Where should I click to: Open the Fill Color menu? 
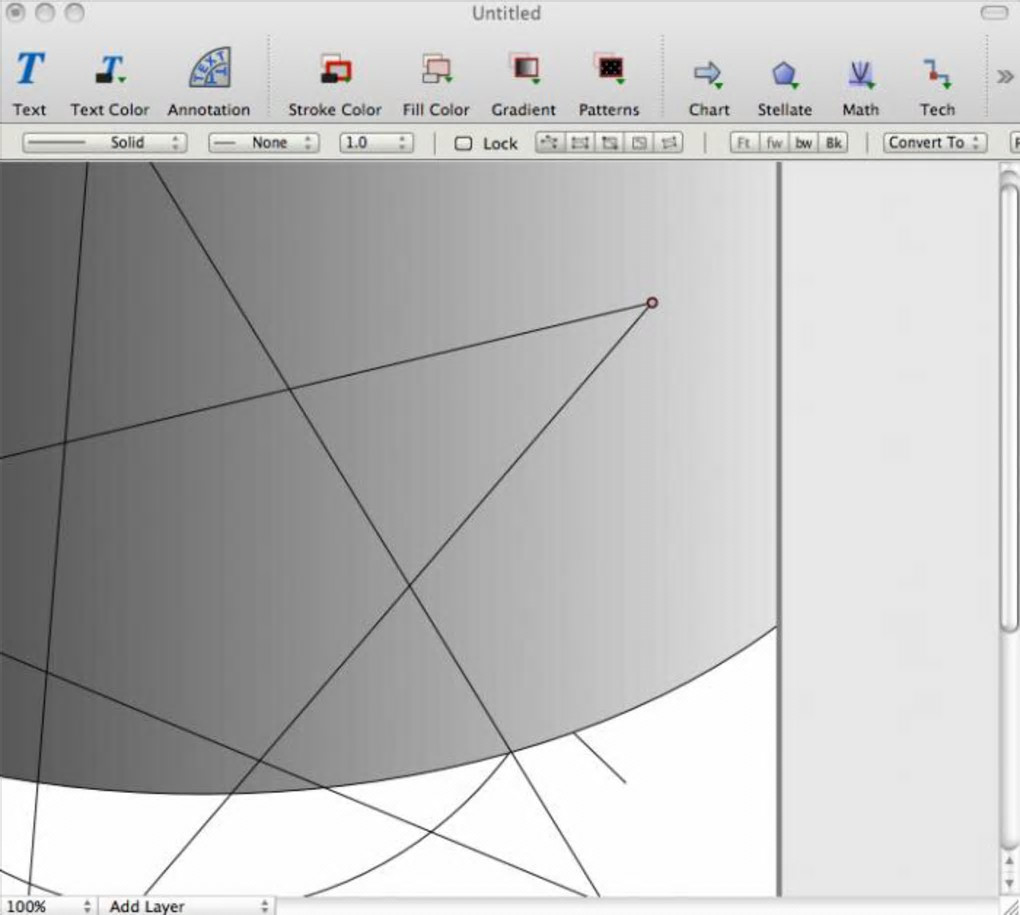[436, 83]
